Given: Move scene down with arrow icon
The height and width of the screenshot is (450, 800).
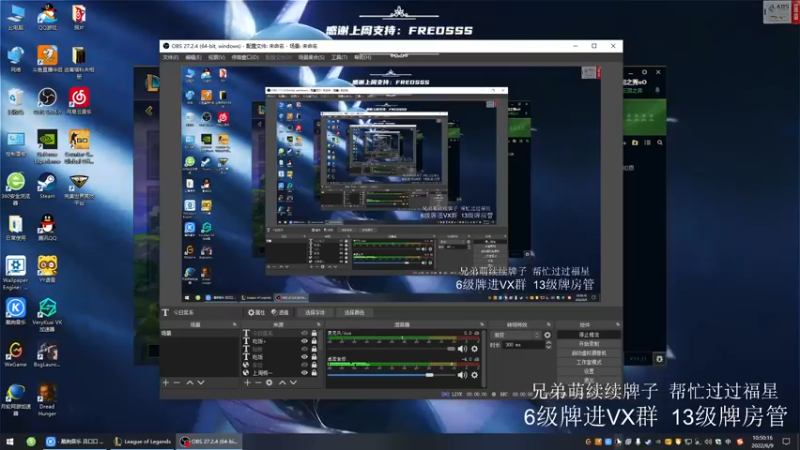Looking at the screenshot, I should (x=201, y=382).
